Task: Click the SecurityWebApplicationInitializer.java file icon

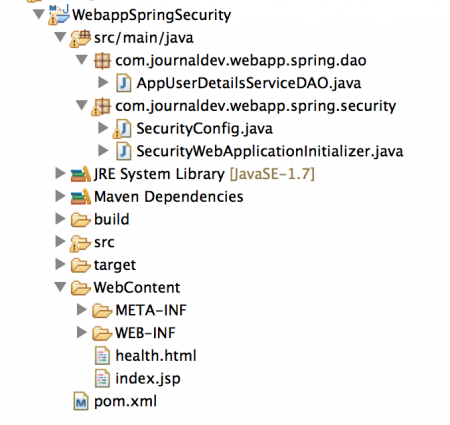Action: tap(123, 151)
